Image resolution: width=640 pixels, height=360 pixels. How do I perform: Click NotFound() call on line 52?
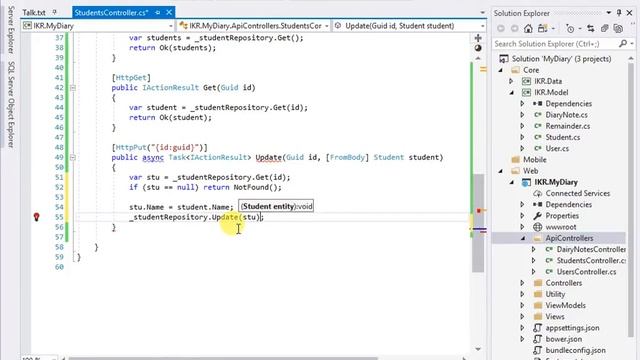(257, 187)
